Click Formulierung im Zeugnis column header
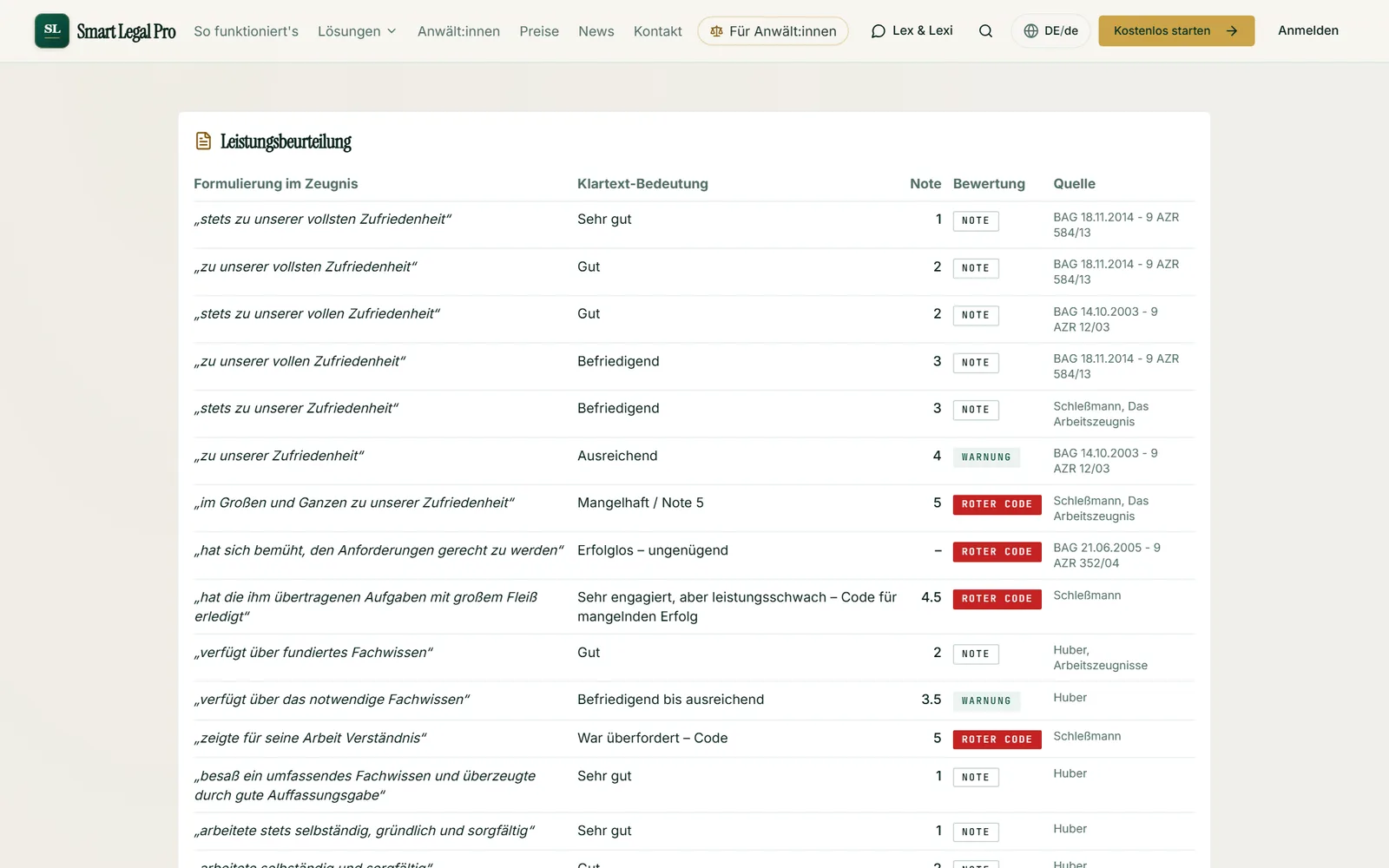 click(x=276, y=184)
